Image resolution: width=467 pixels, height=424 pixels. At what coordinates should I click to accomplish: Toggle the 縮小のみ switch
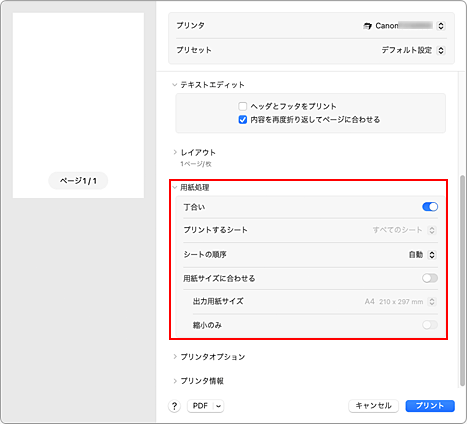(x=430, y=325)
